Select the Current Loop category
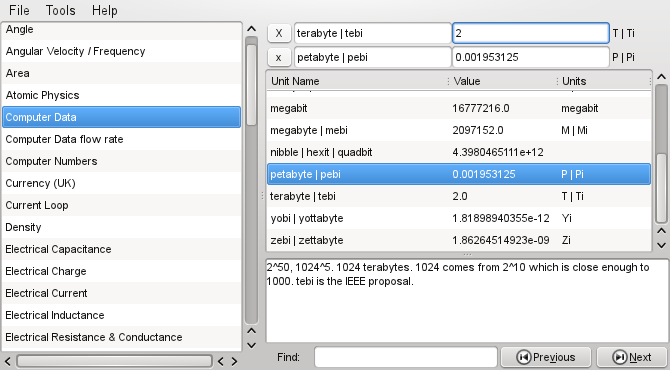670x370 pixels. pos(121,206)
